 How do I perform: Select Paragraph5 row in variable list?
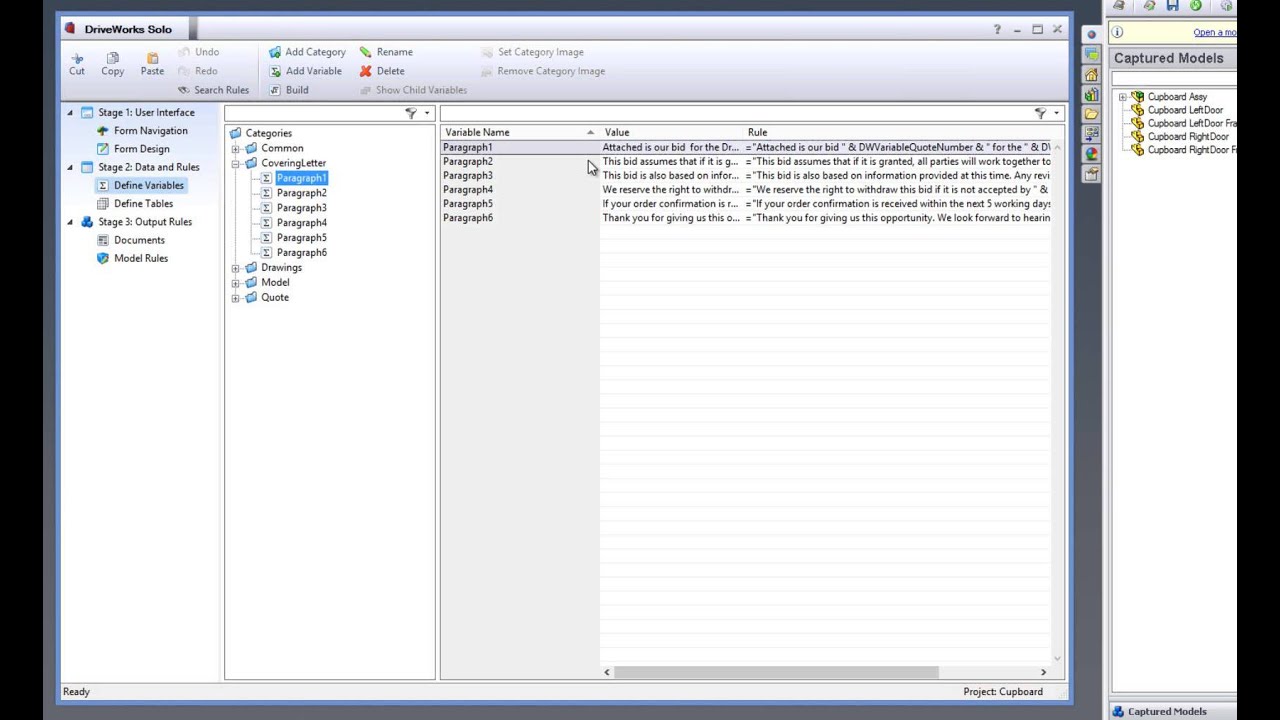(746, 203)
